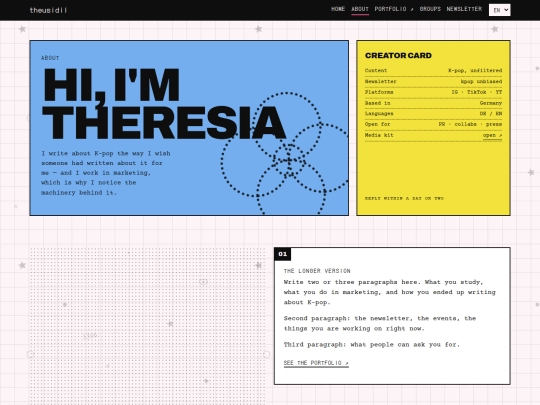Click the 'kpop unbiased' newsletter value

point(481,82)
